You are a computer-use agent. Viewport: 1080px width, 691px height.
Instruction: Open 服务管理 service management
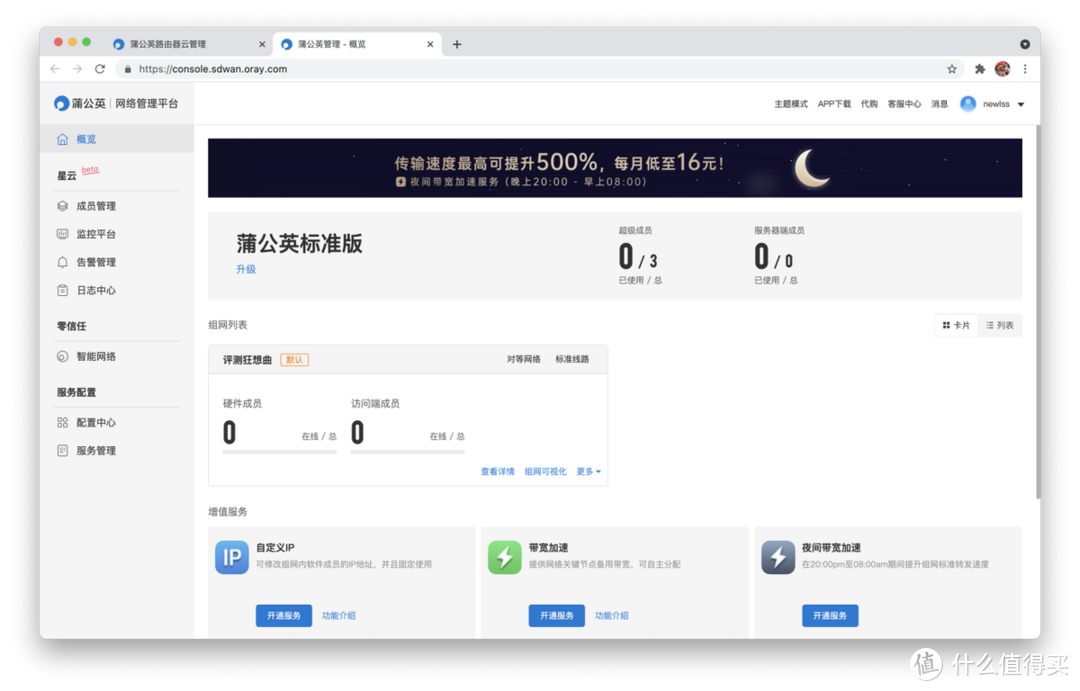(x=95, y=450)
